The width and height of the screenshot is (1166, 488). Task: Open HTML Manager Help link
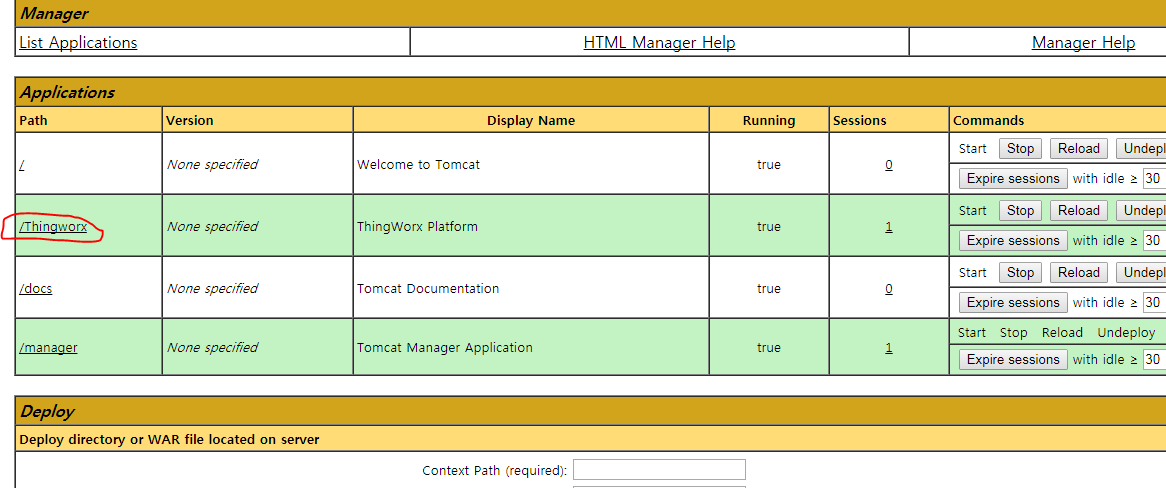[x=659, y=42]
